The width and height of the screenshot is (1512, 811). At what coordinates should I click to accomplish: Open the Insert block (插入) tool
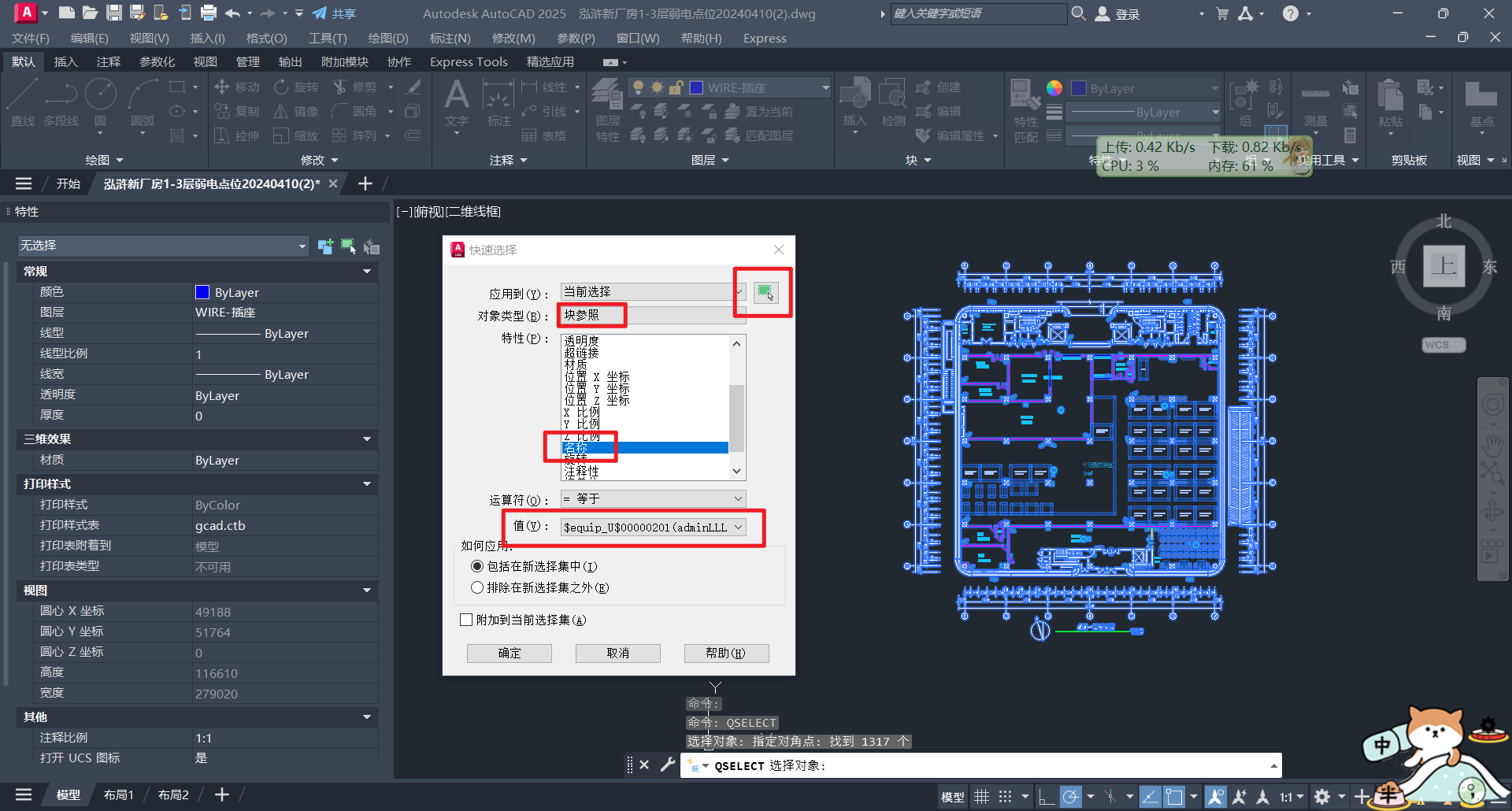click(x=855, y=102)
